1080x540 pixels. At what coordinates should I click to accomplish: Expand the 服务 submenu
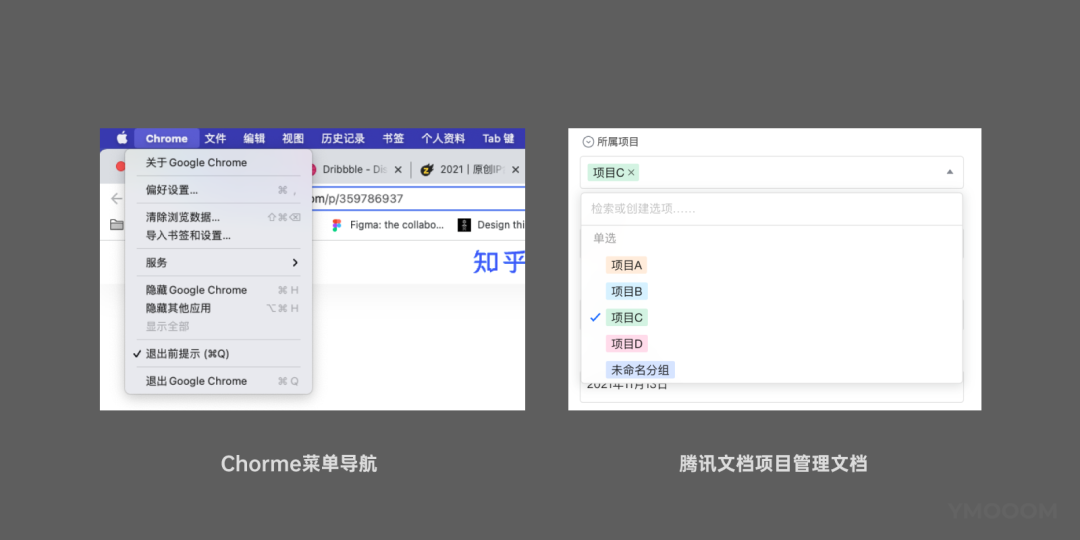(x=218, y=262)
